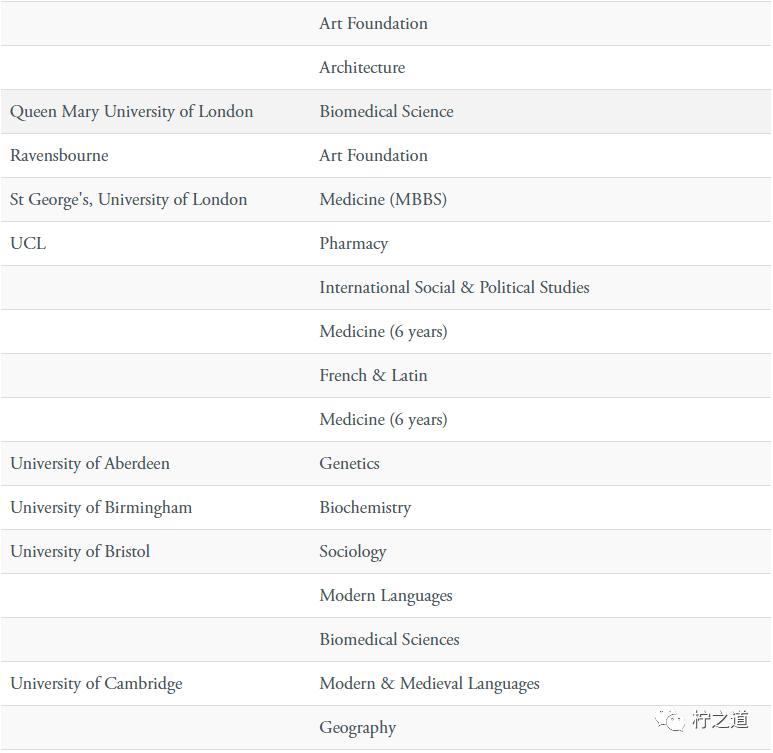Click St George's, University of London text
Image resolution: width=773 pixels, height=753 pixels.
point(128,199)
